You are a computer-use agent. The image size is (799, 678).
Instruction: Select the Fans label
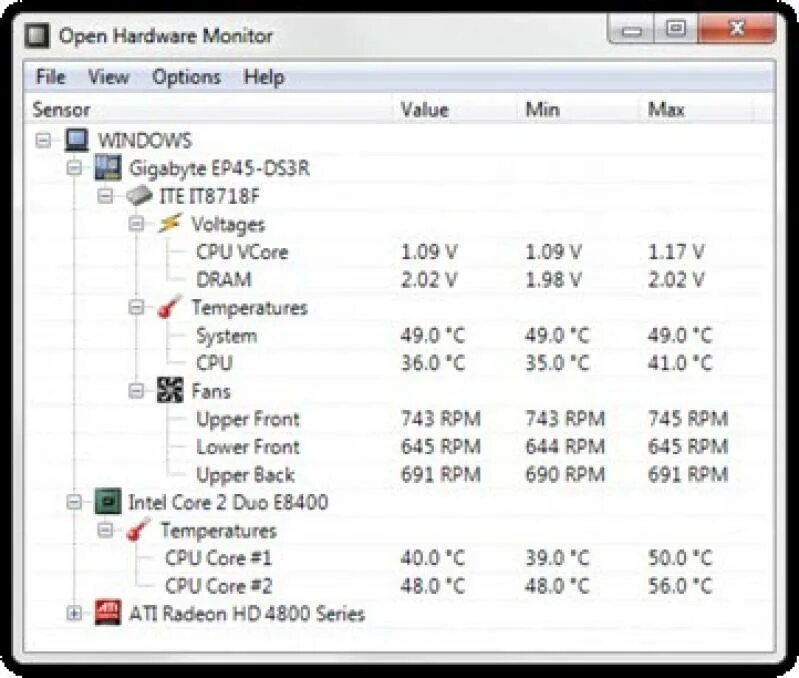[211, 391]
